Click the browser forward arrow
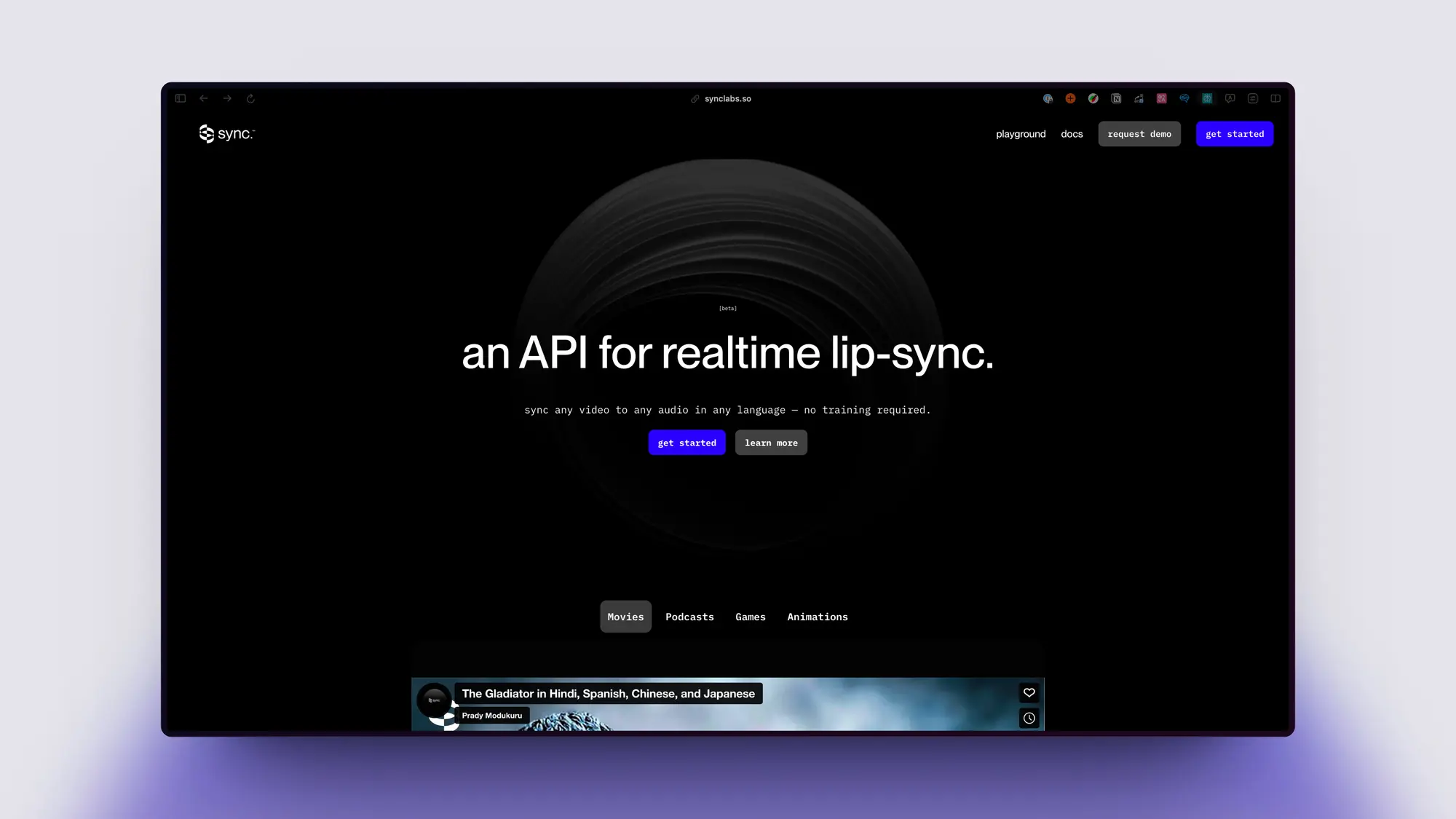 point(227,98)
